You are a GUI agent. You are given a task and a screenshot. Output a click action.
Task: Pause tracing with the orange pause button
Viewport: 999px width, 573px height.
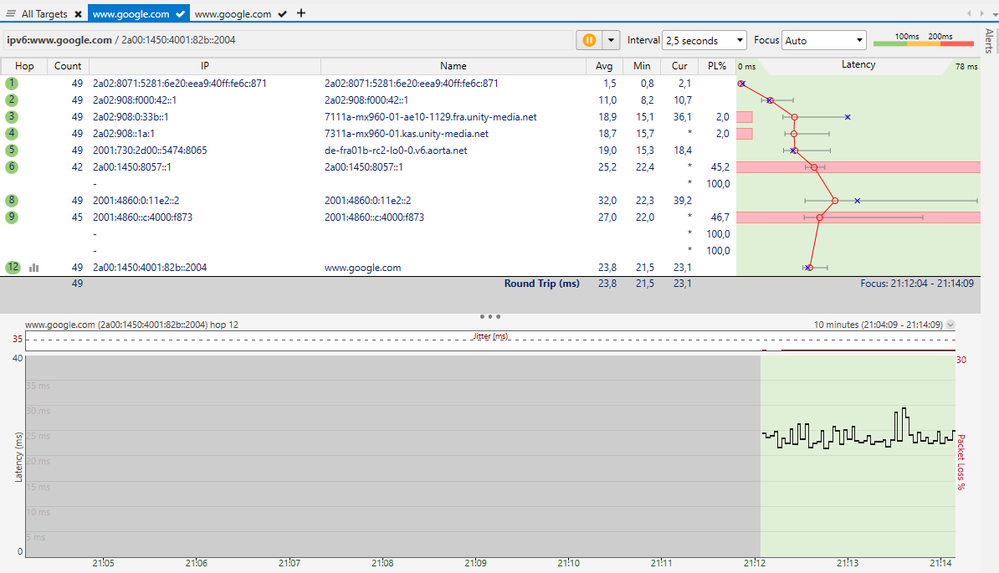coord(589,40)
